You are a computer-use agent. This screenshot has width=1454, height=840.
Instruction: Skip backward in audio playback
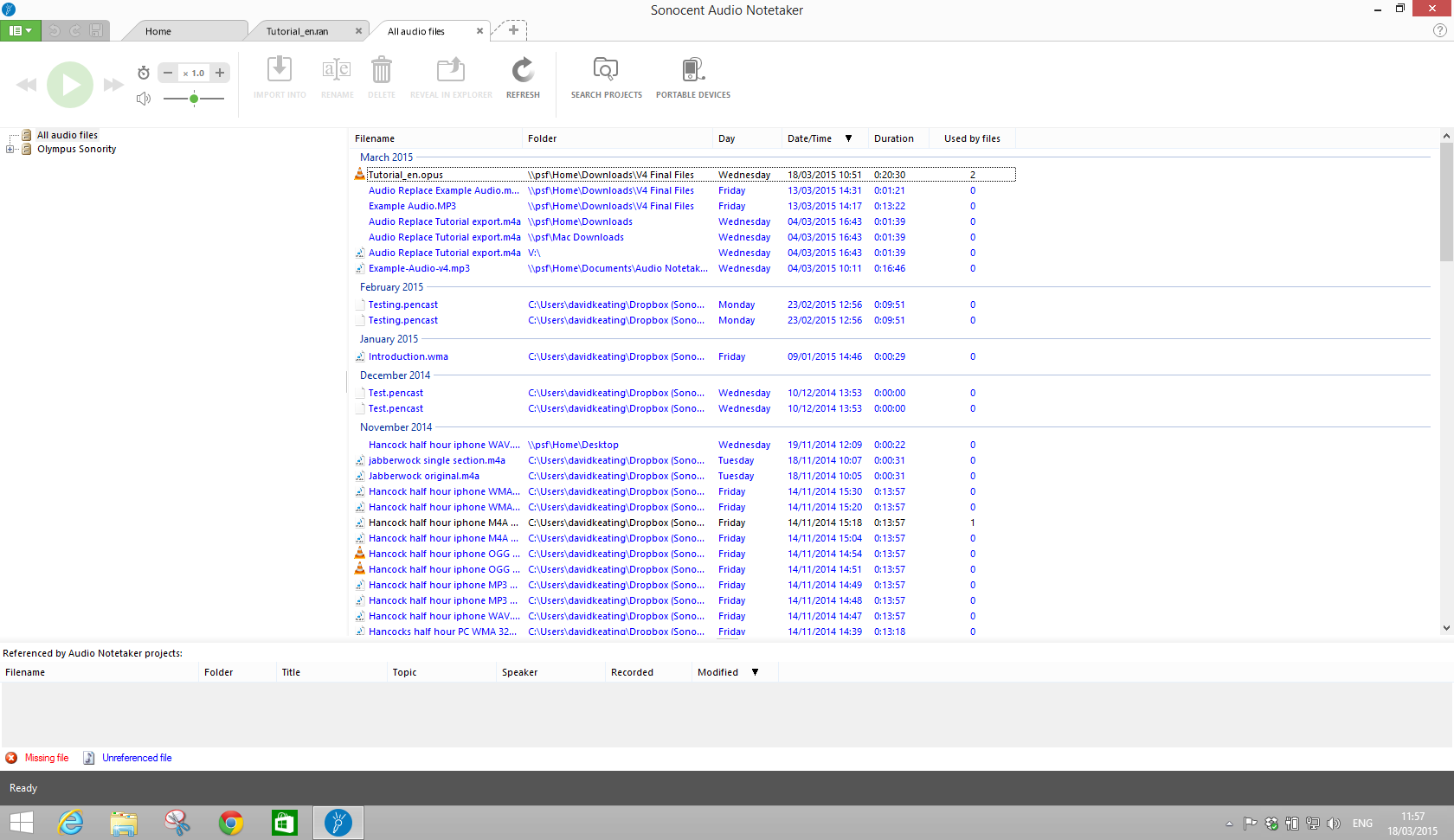tap(27, 85)
